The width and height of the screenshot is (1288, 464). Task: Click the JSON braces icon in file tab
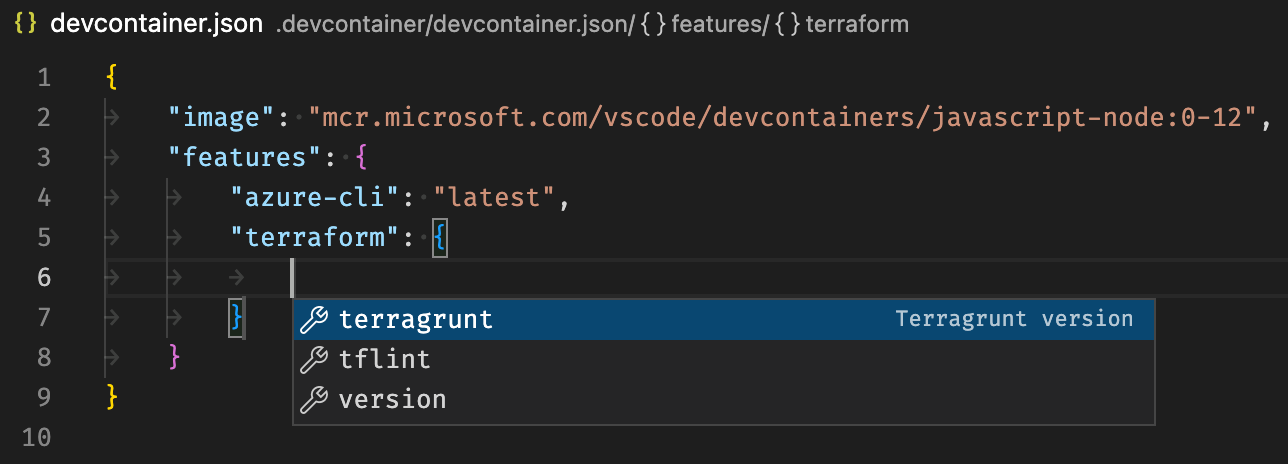(26, 24)
